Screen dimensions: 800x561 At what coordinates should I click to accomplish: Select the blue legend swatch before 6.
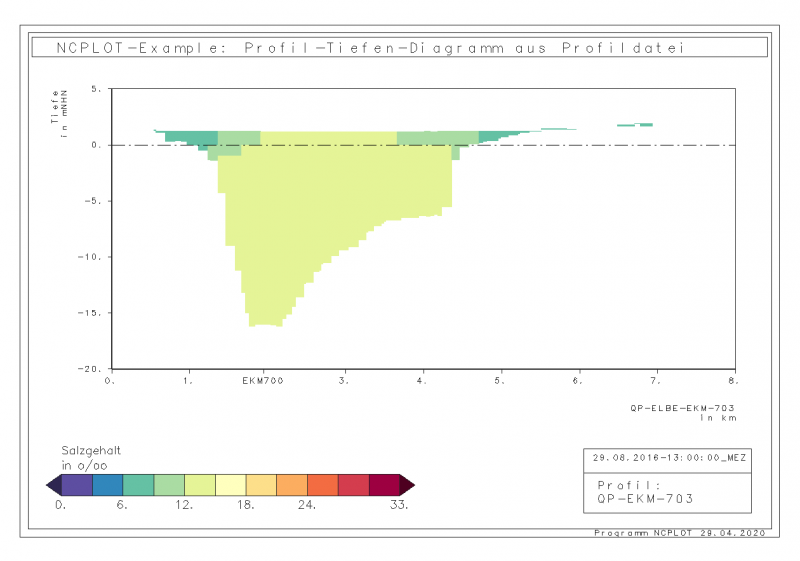[108, 485]
